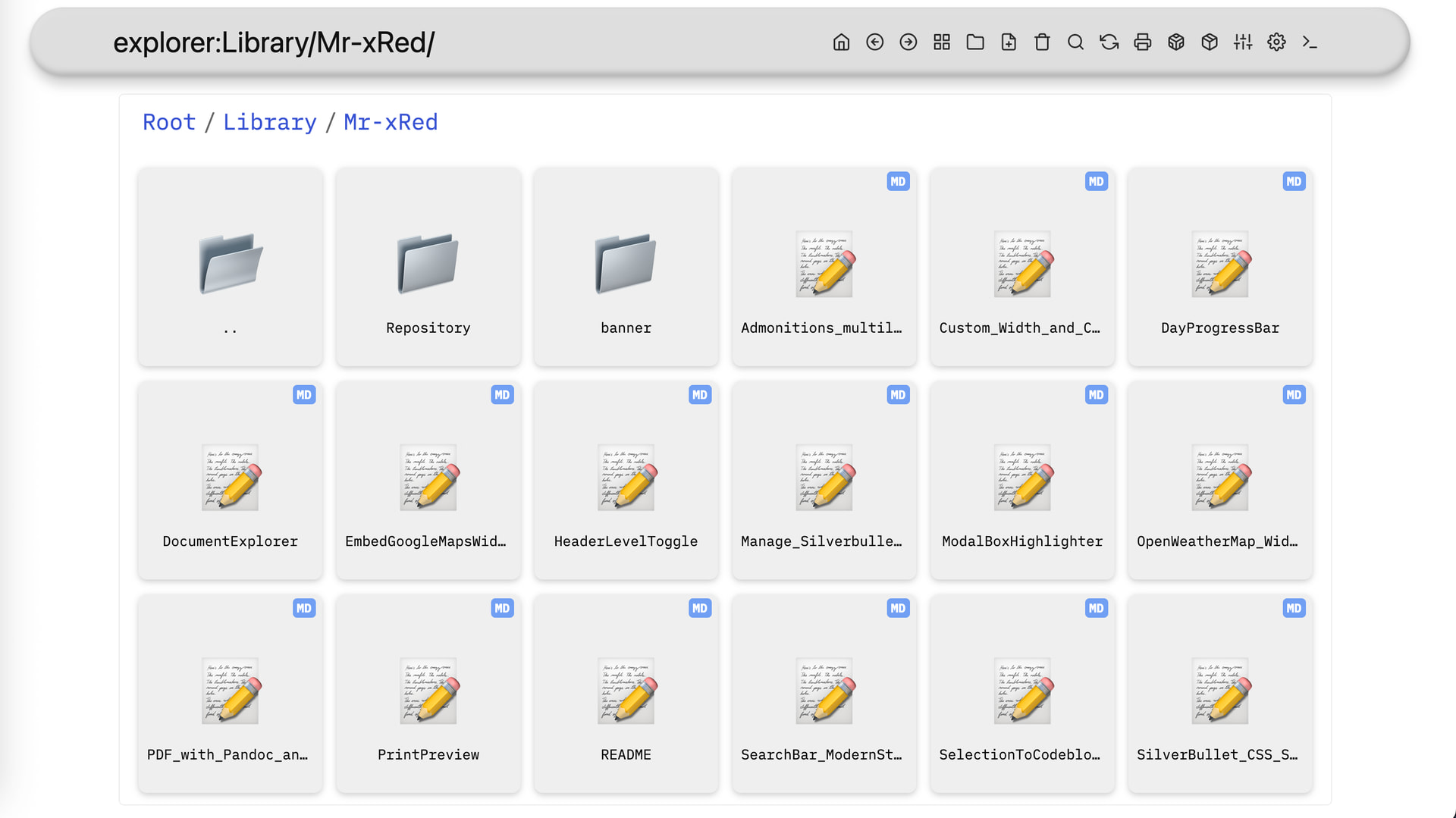Open the Repository folder
Screen dimensions: 1456x818
pyautogui.click(x=428, y=267)
